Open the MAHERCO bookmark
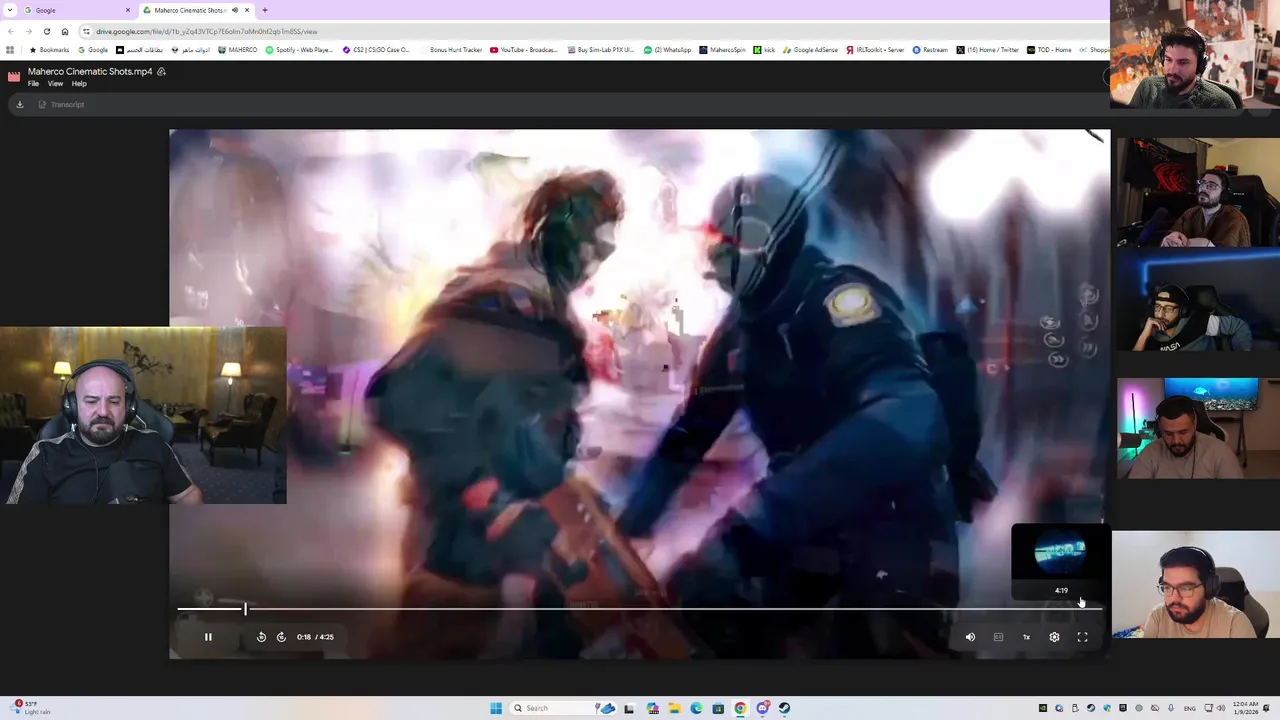Screen dimensions: 1280x720 pyautogui.click(x=237, y=50)
